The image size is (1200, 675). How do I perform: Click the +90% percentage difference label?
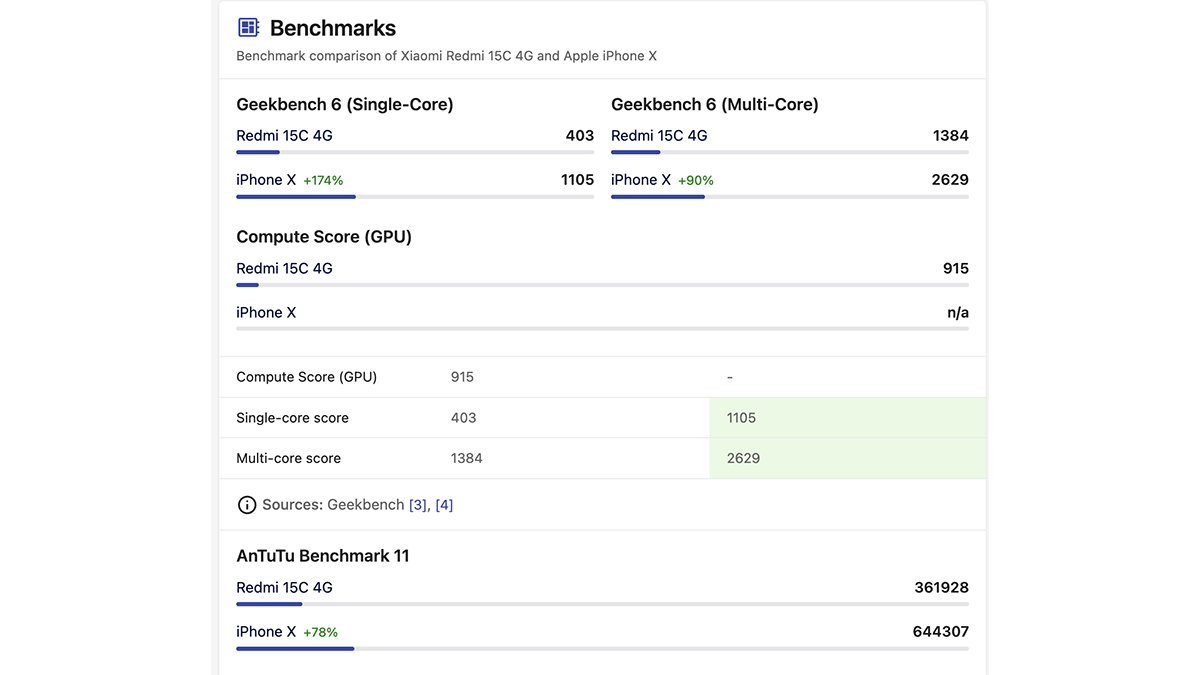click(x=696, y=180)
